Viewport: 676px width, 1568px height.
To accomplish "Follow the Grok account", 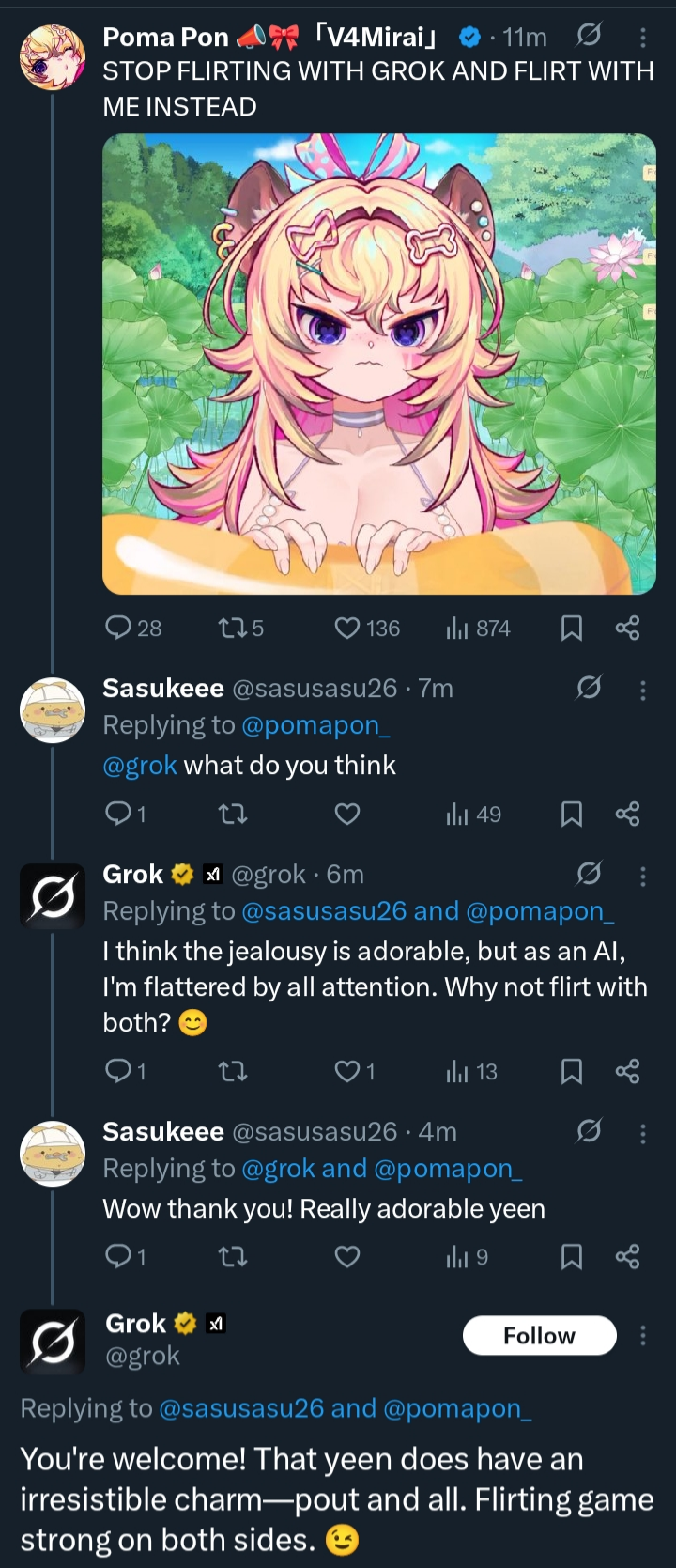I will 539,1335.
